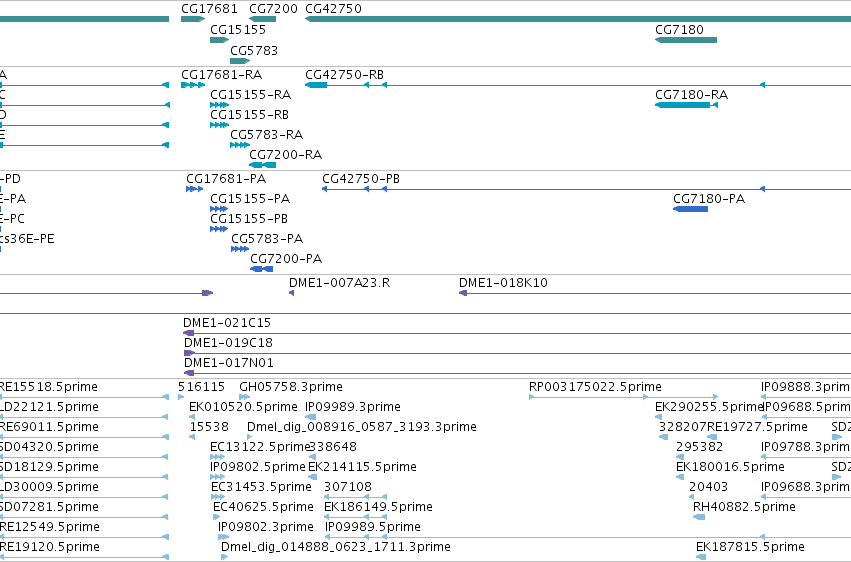Select transcript CG42750-RB label
Viewport: 851px width, 562px height.
tap(345, 75)
